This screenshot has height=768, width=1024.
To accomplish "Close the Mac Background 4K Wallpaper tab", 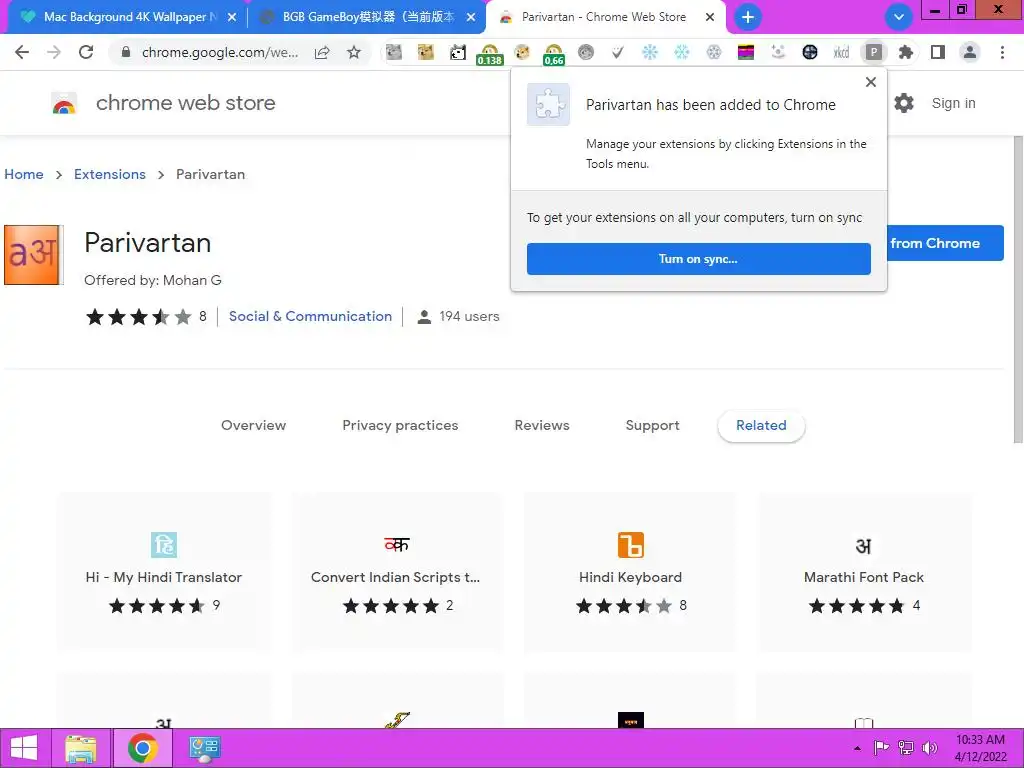I will (x=232, y=17).
